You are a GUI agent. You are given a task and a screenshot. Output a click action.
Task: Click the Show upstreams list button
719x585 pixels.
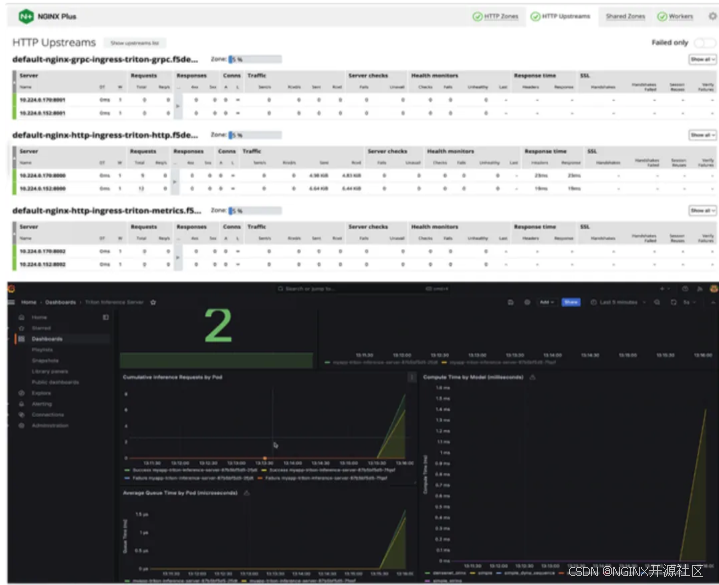(x=134, y=43)
